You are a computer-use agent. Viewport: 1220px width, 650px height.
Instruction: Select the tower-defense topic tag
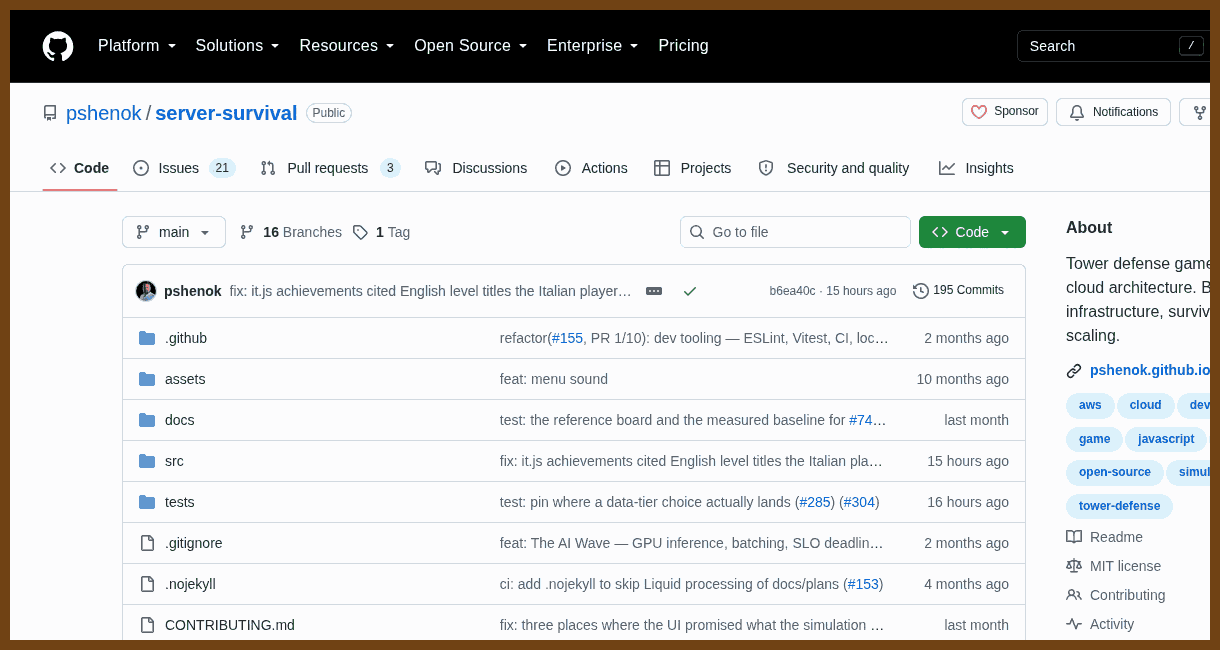pos(1119,506)
